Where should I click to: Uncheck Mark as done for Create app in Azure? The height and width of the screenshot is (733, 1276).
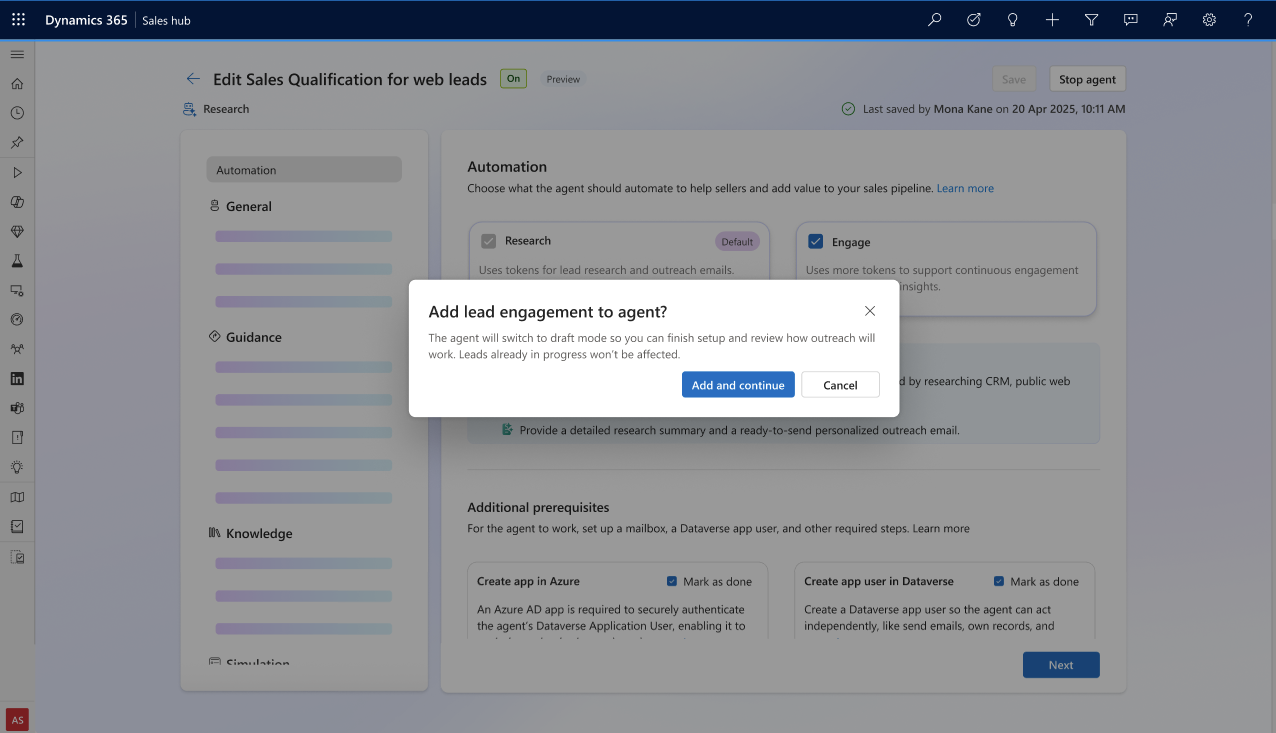672,581
